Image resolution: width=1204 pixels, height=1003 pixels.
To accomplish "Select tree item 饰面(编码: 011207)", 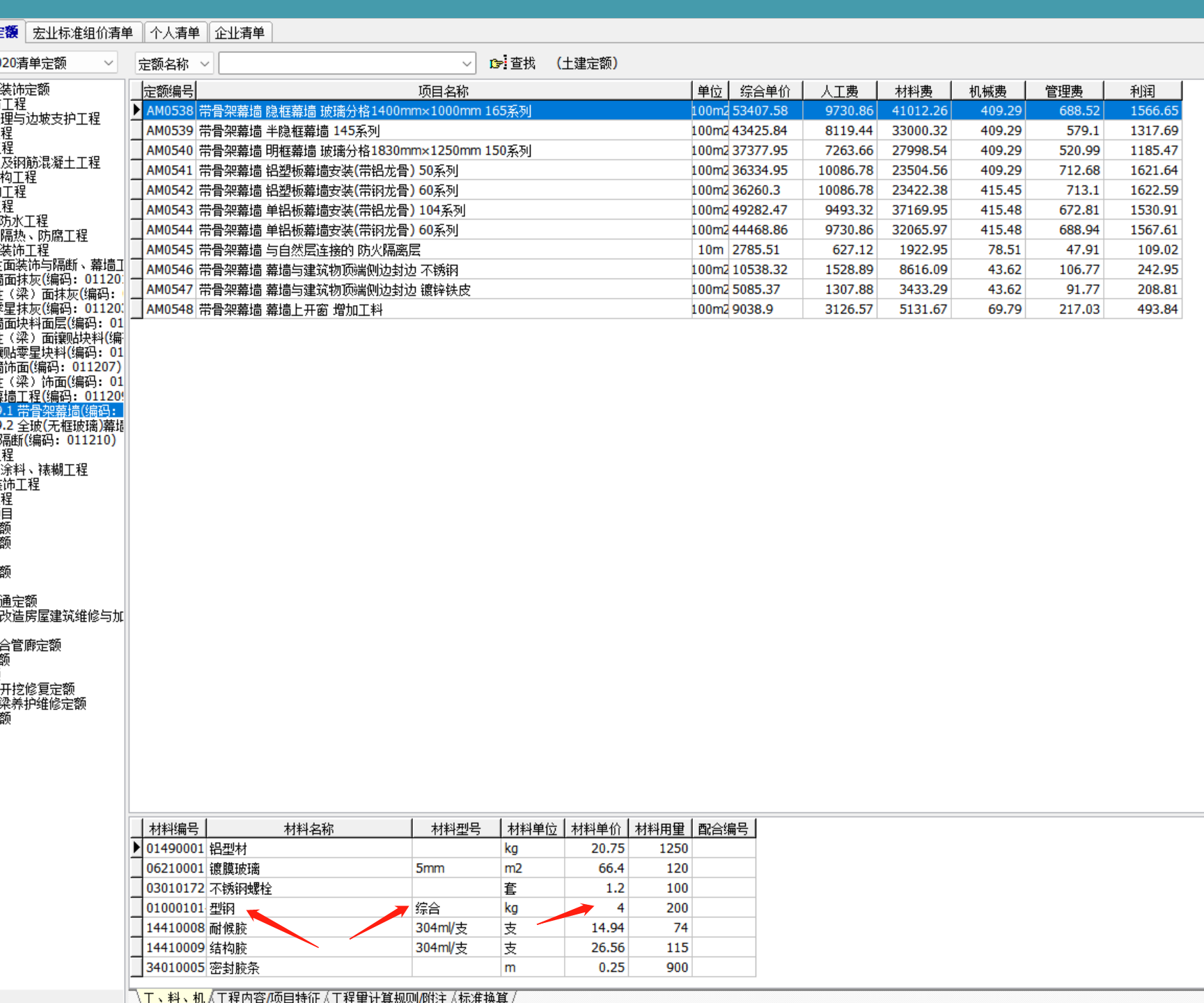I will [x=61, y=367].
